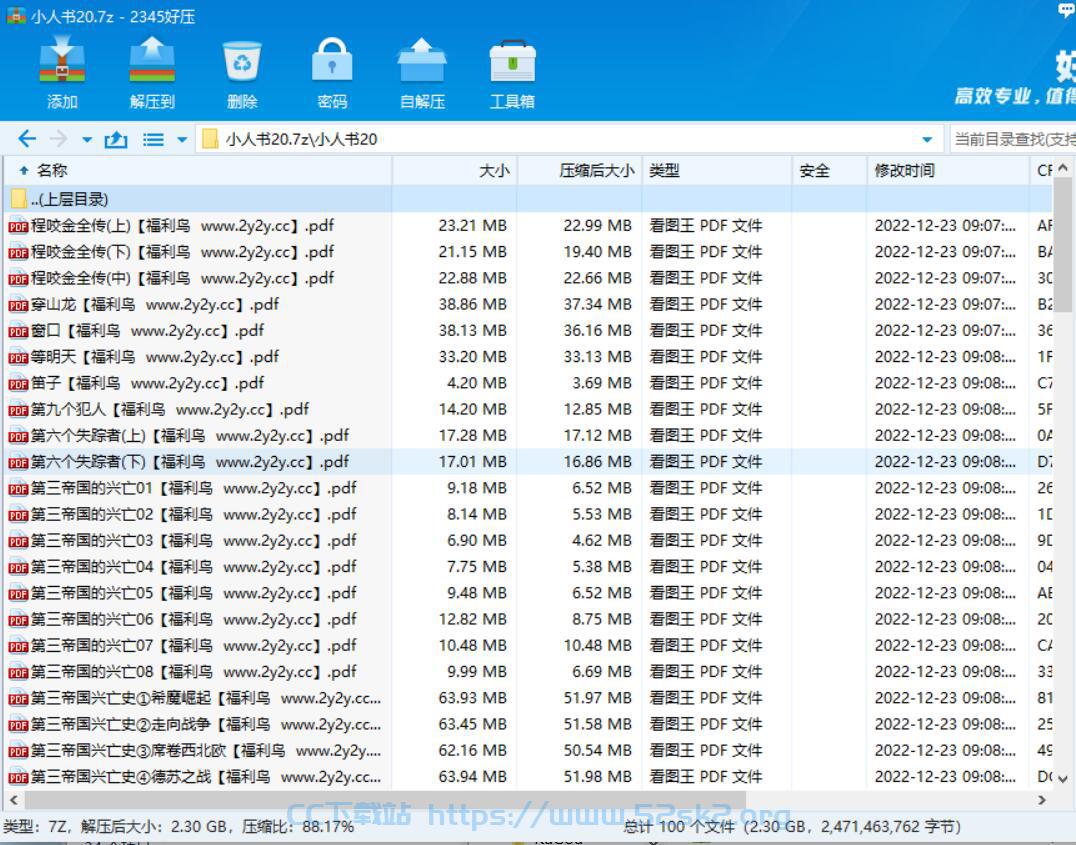Image resolution: width=1076 pixels, height=845 pixels.
Task: Go back with the blue left arrow
Action: (27, 139)
